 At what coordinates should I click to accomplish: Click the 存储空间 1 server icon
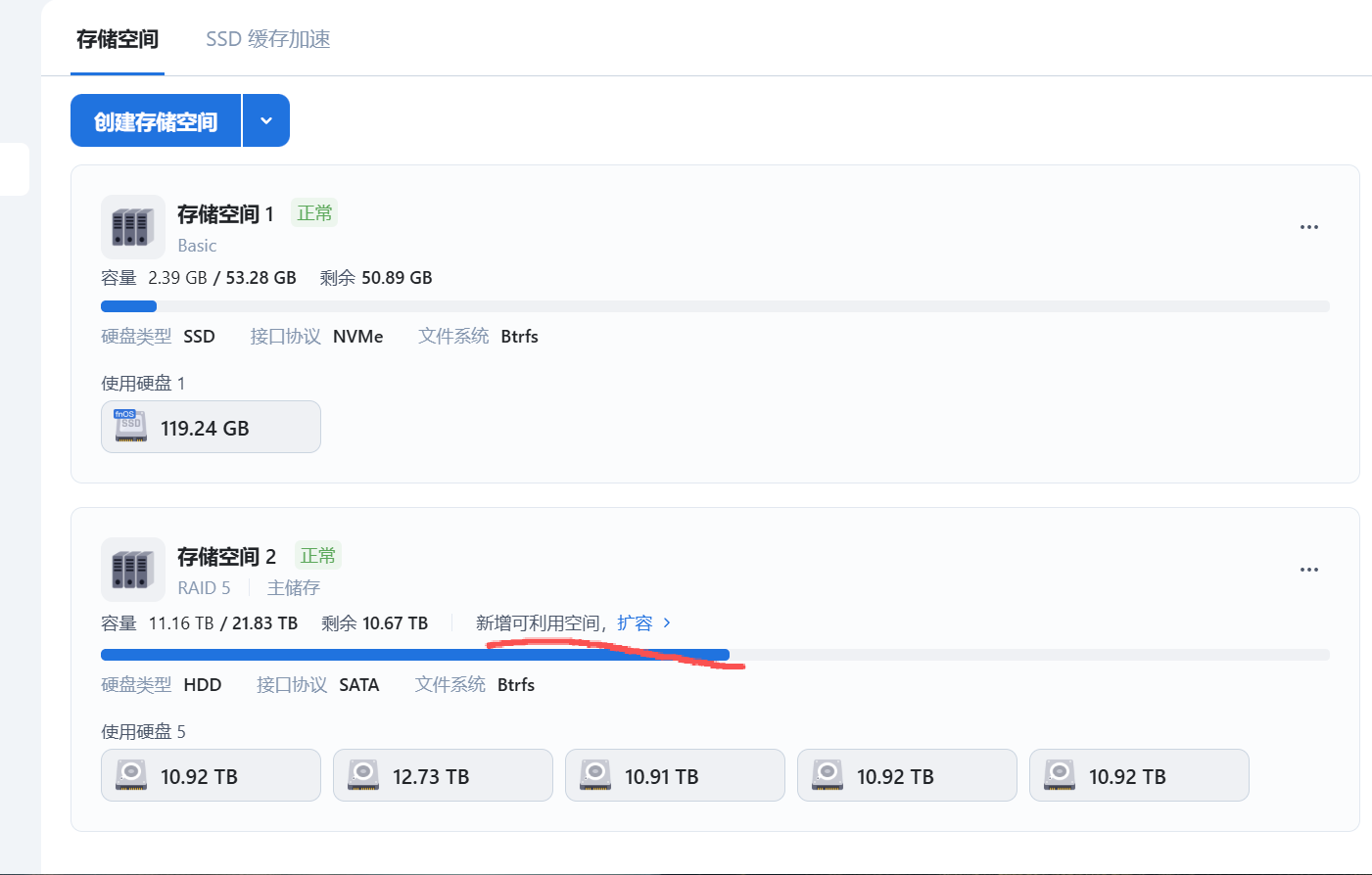coord(133,227)
